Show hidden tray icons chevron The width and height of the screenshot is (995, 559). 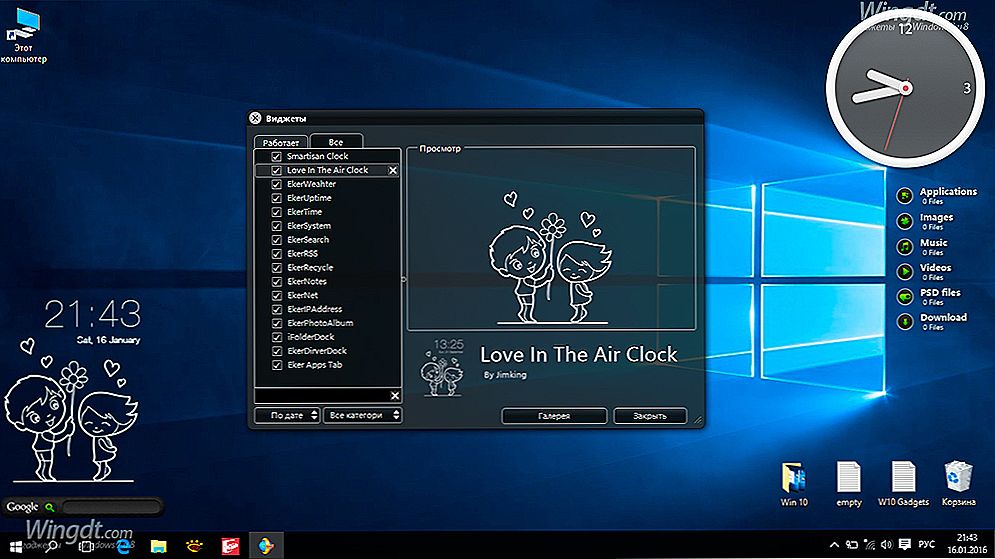(834, 545)
